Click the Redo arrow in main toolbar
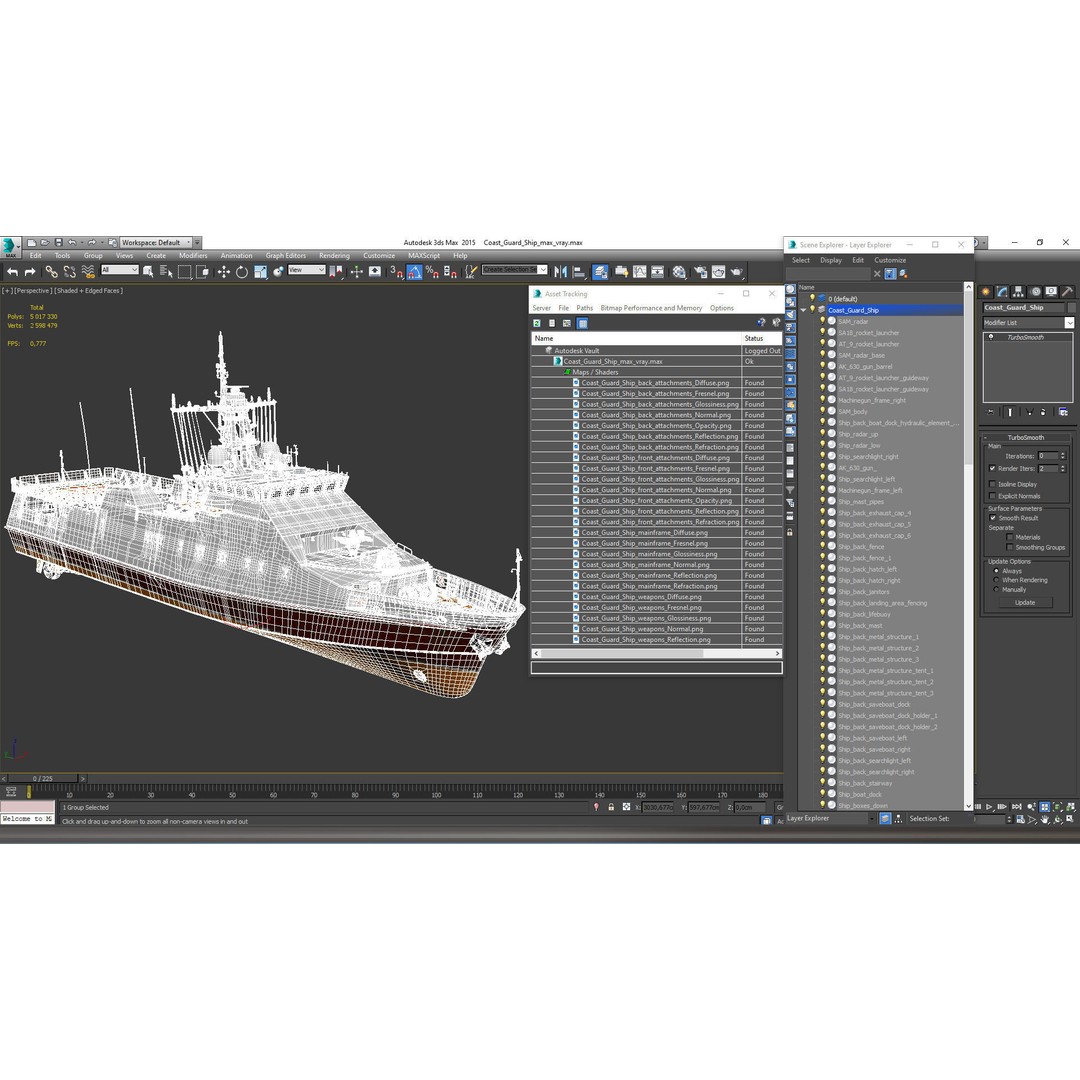Image resolution: width=1080 pixels, height=1080 pixels. tap(29, 272)
